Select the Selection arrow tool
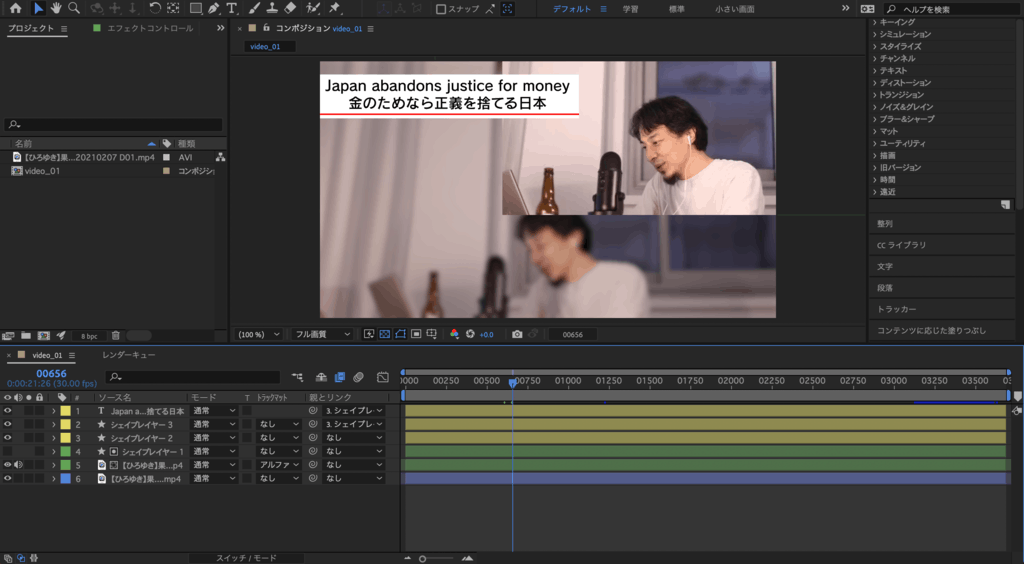 38,8
